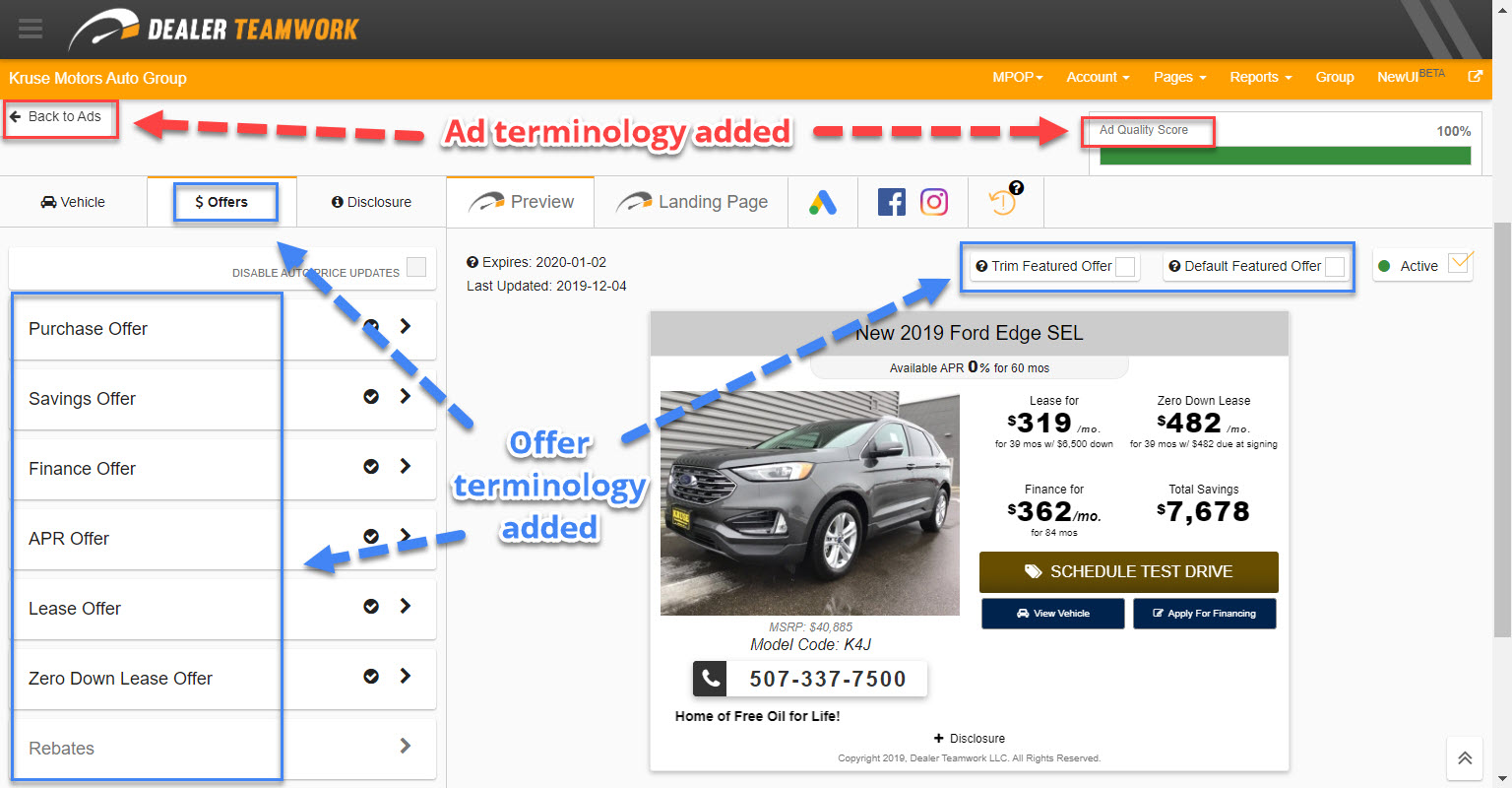1512x788 pixels.
Task: Open the Instagram icon preview
Action: (934, 203)
